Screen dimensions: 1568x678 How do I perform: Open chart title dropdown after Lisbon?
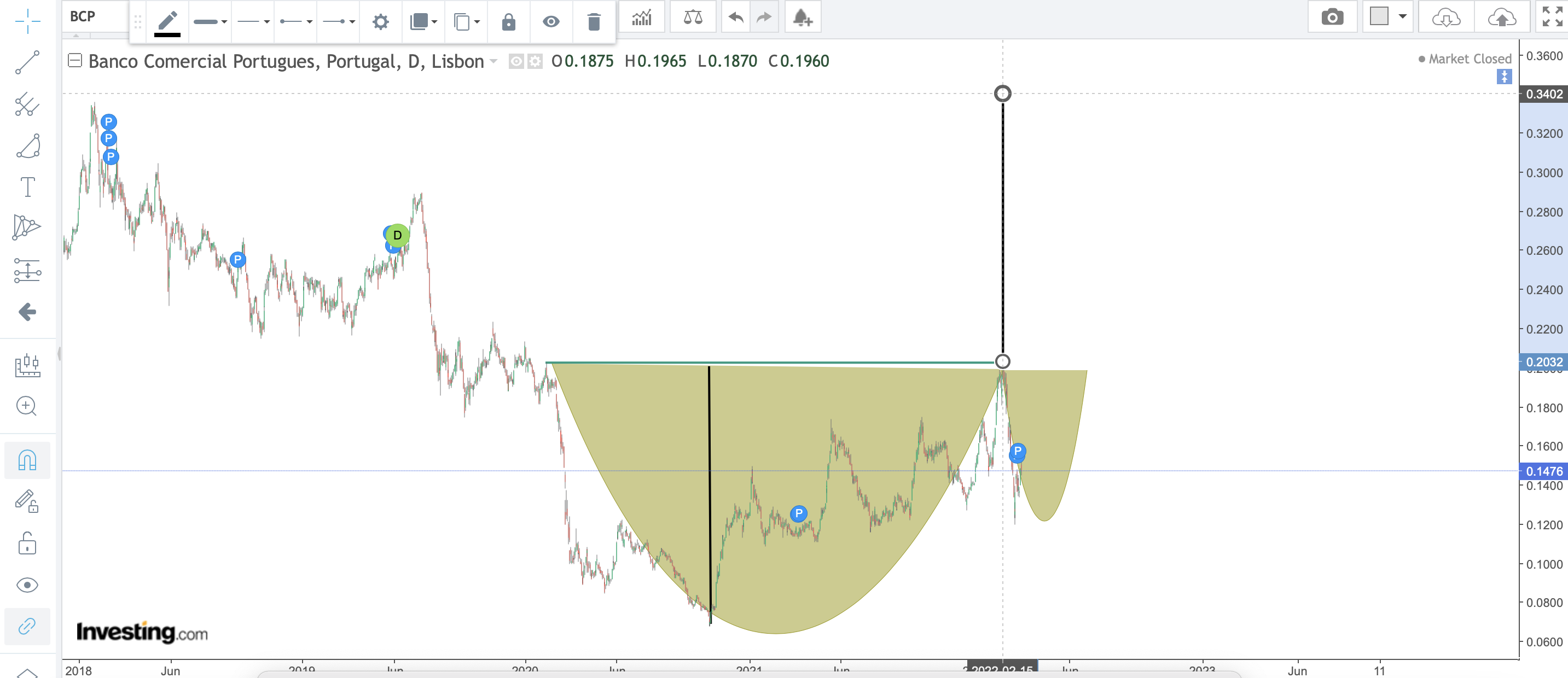(493, 61)
